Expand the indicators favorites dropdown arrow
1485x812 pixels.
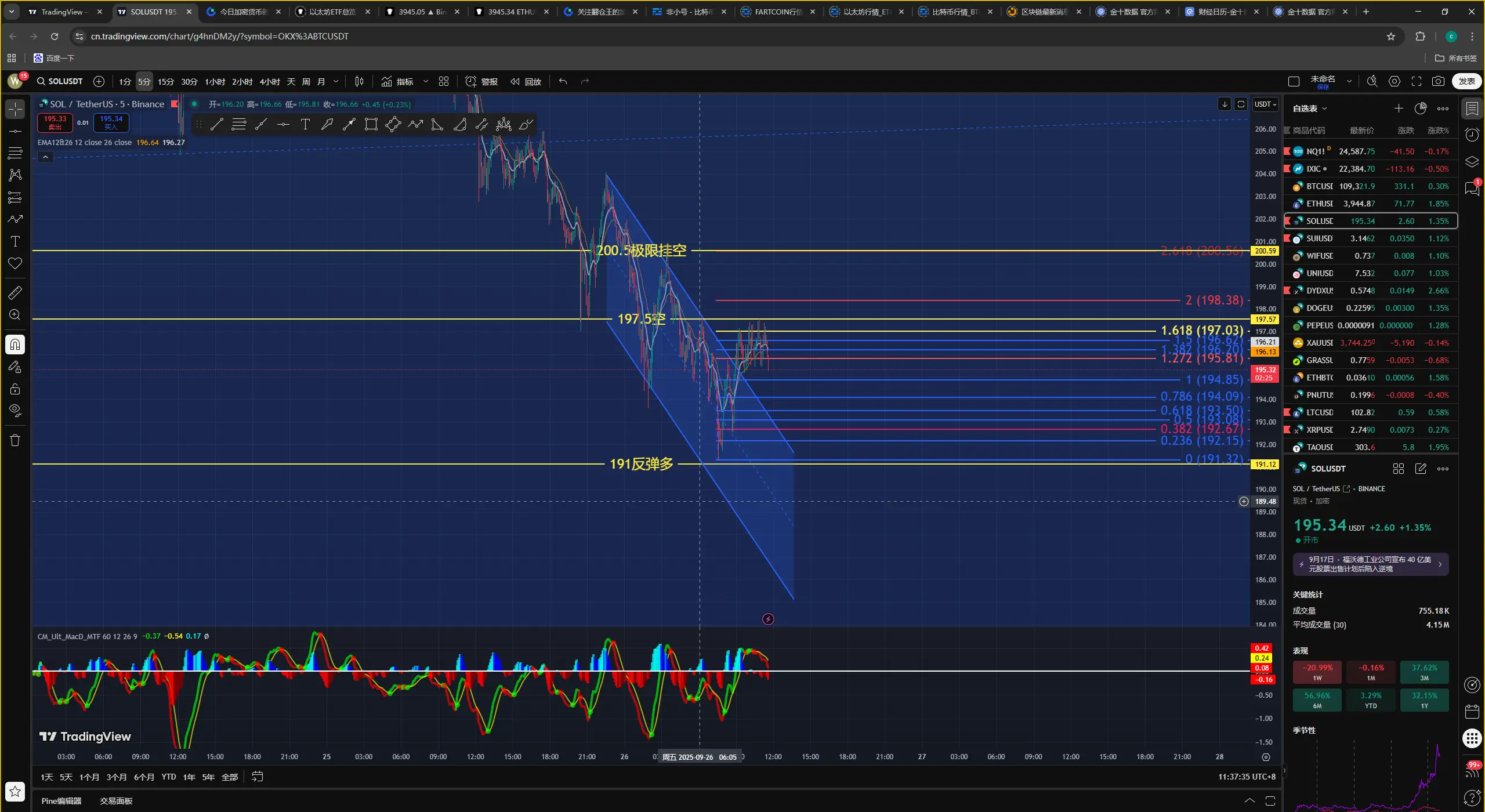click(x=426, y=82)
